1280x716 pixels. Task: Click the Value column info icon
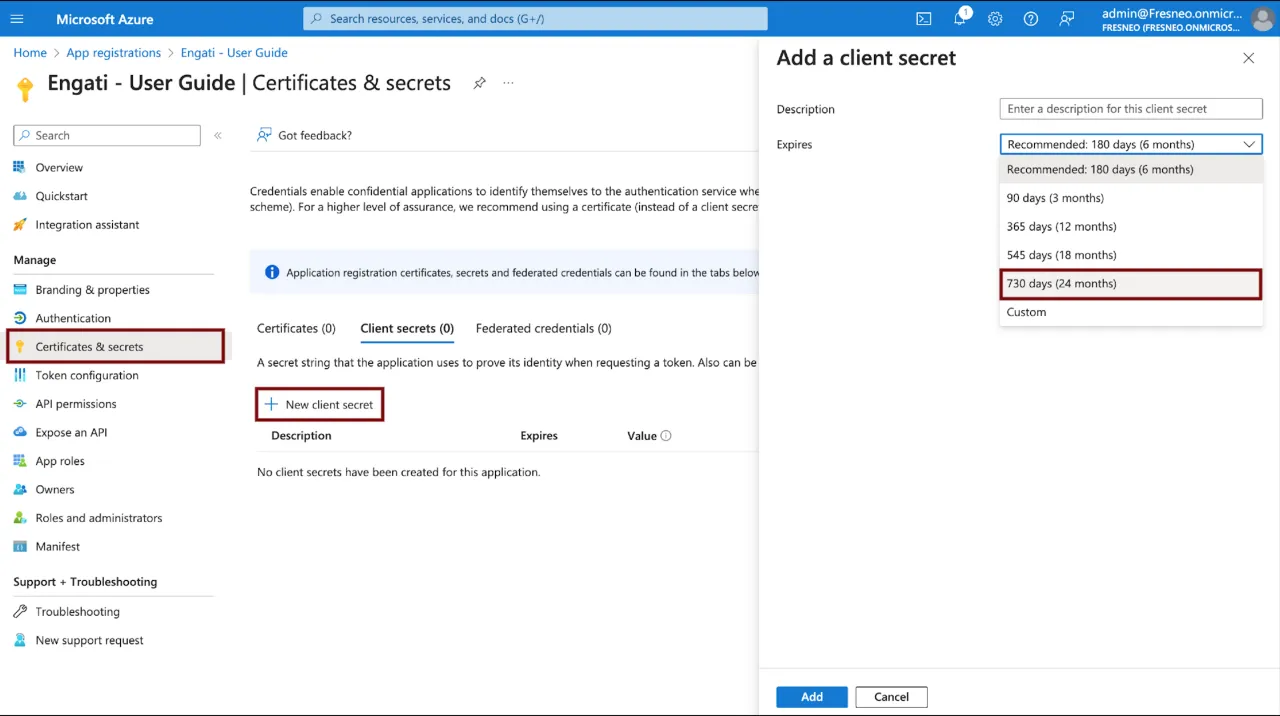[x=666, y=436]
